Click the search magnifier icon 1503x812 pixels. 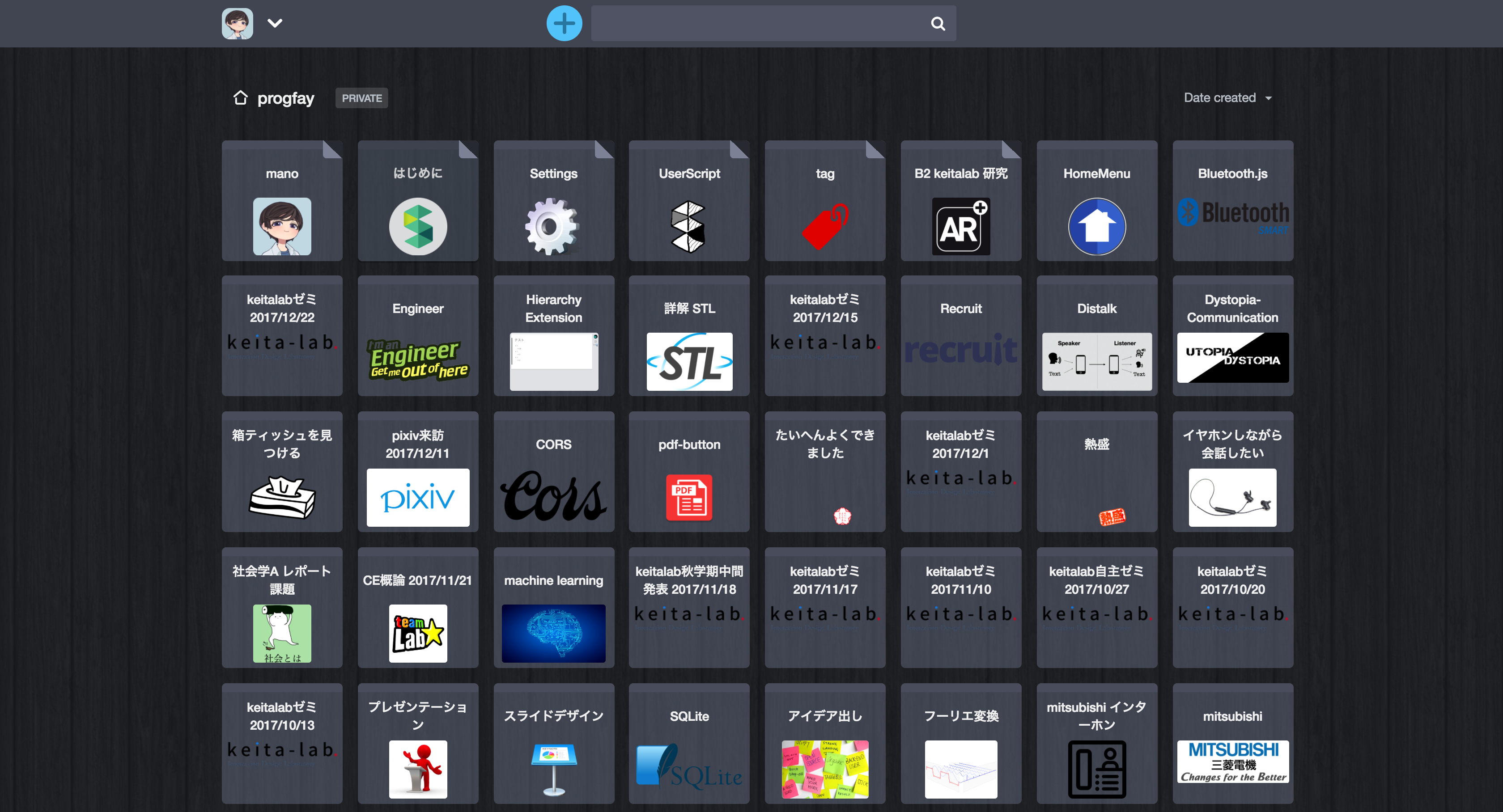937,24
